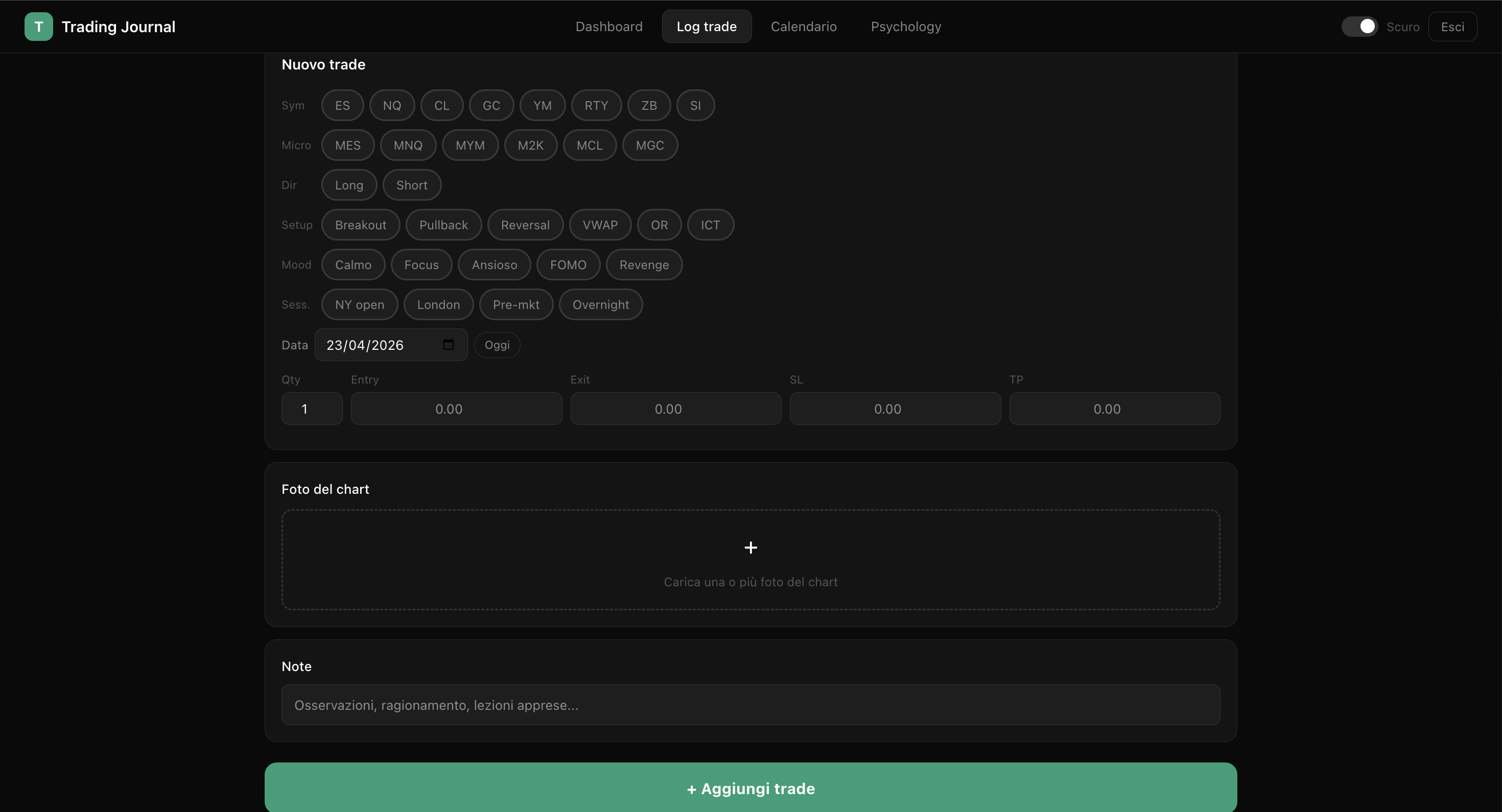1502x812 pixels.
Task: Open the Calendario tab
Action: point(804,26)
